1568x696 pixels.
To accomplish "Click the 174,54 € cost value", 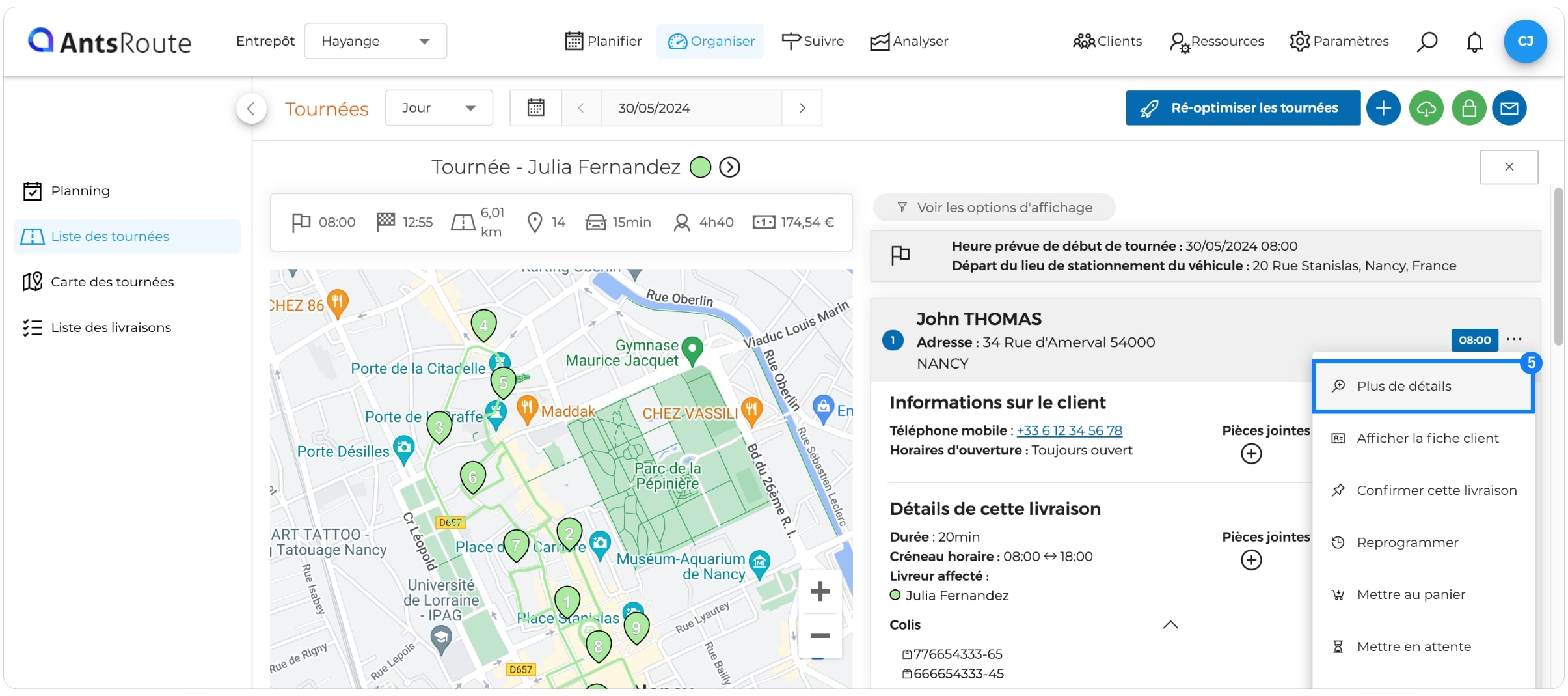I will click(x=807, y=222).
